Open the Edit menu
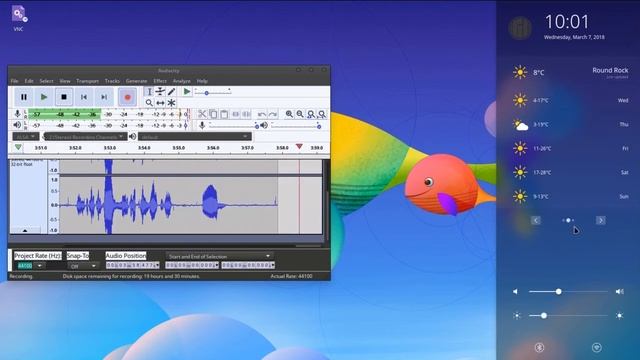640x360 pixels. coord(29,81)
